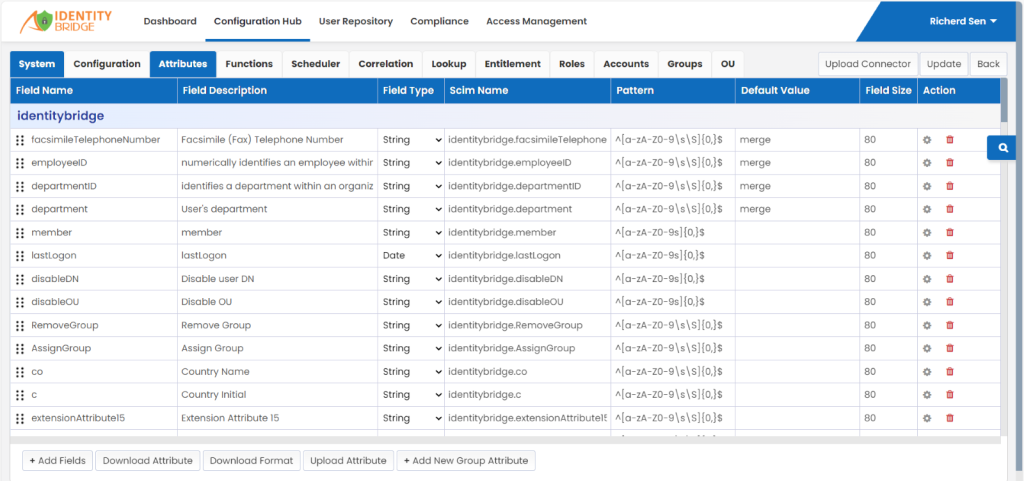Switch to the OU tab

(728, 64)
